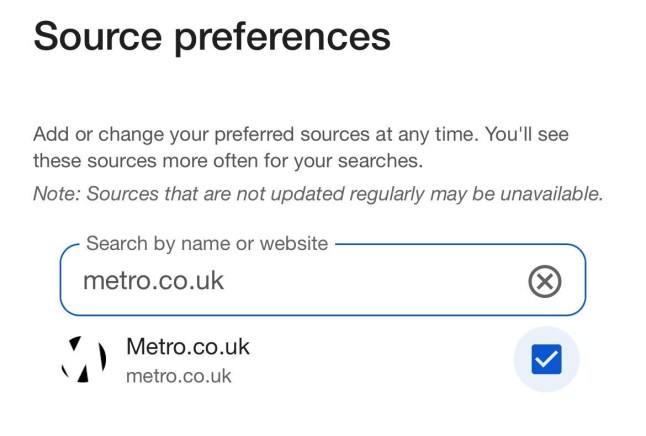Clear the search field with the X icon
The height and width of the screenshot is (436, 646).
coord(544,282)
